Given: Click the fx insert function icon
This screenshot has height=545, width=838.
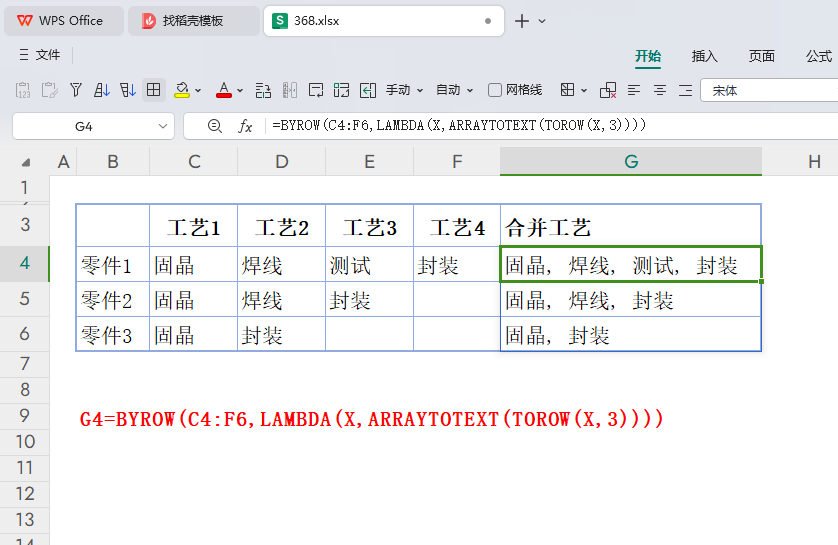Looking at the screenshot, I should (245, 126).
